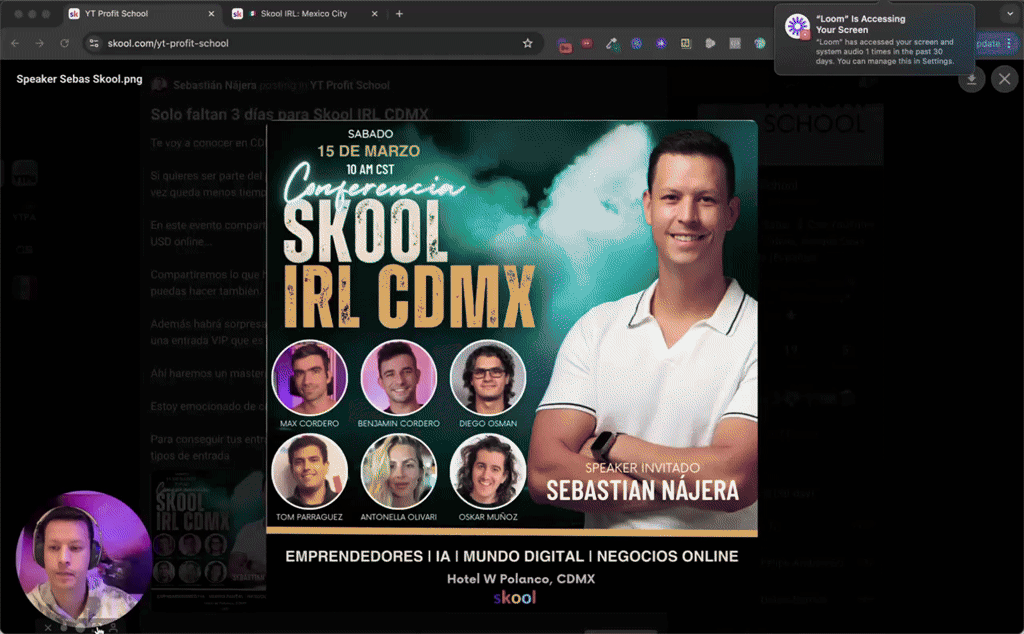Open the eyedropper color picker extension

pos(611,43)
